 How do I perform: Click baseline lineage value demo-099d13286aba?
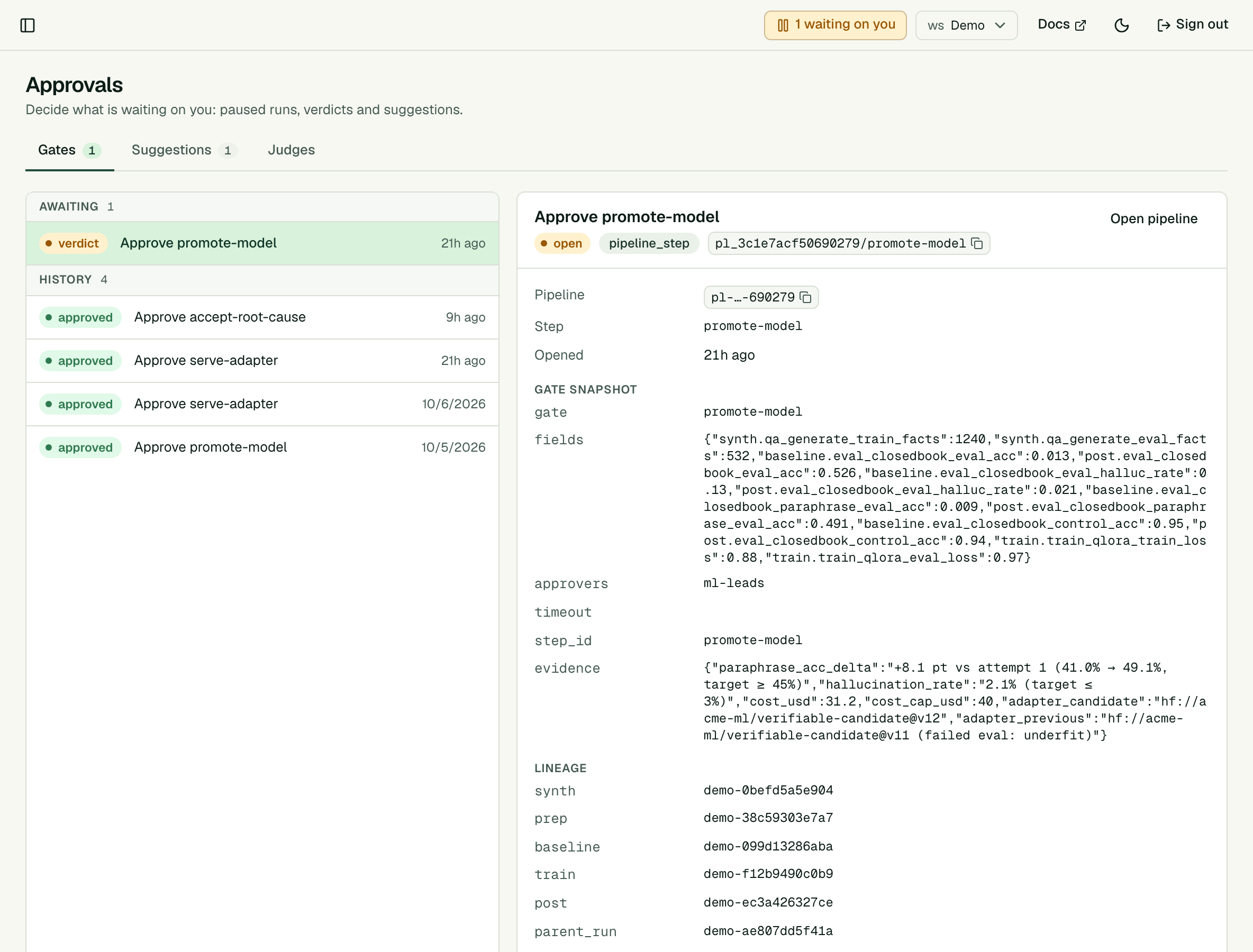[768, 847]
